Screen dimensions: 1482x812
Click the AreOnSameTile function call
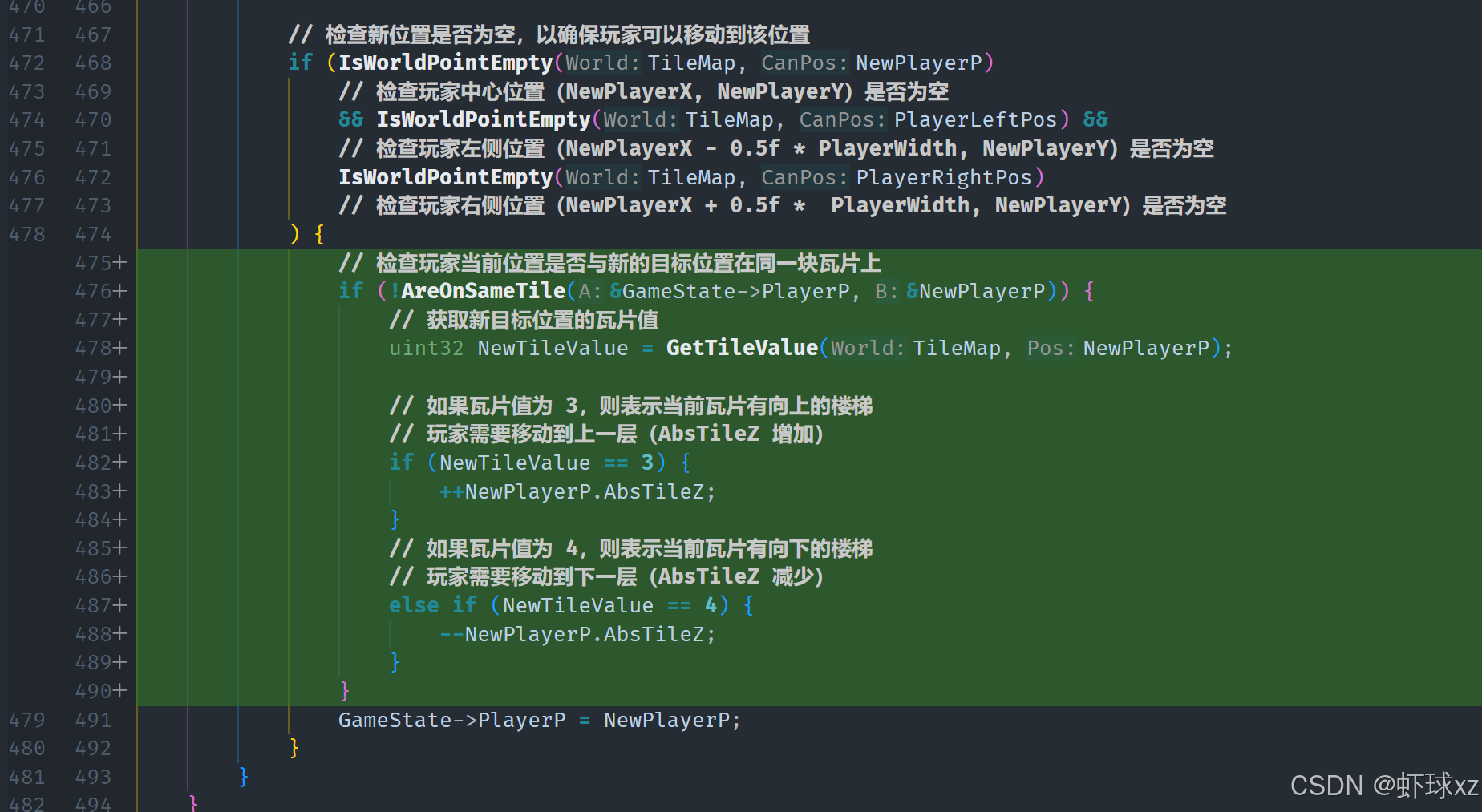pyautogui.click(x=484, y=291)
